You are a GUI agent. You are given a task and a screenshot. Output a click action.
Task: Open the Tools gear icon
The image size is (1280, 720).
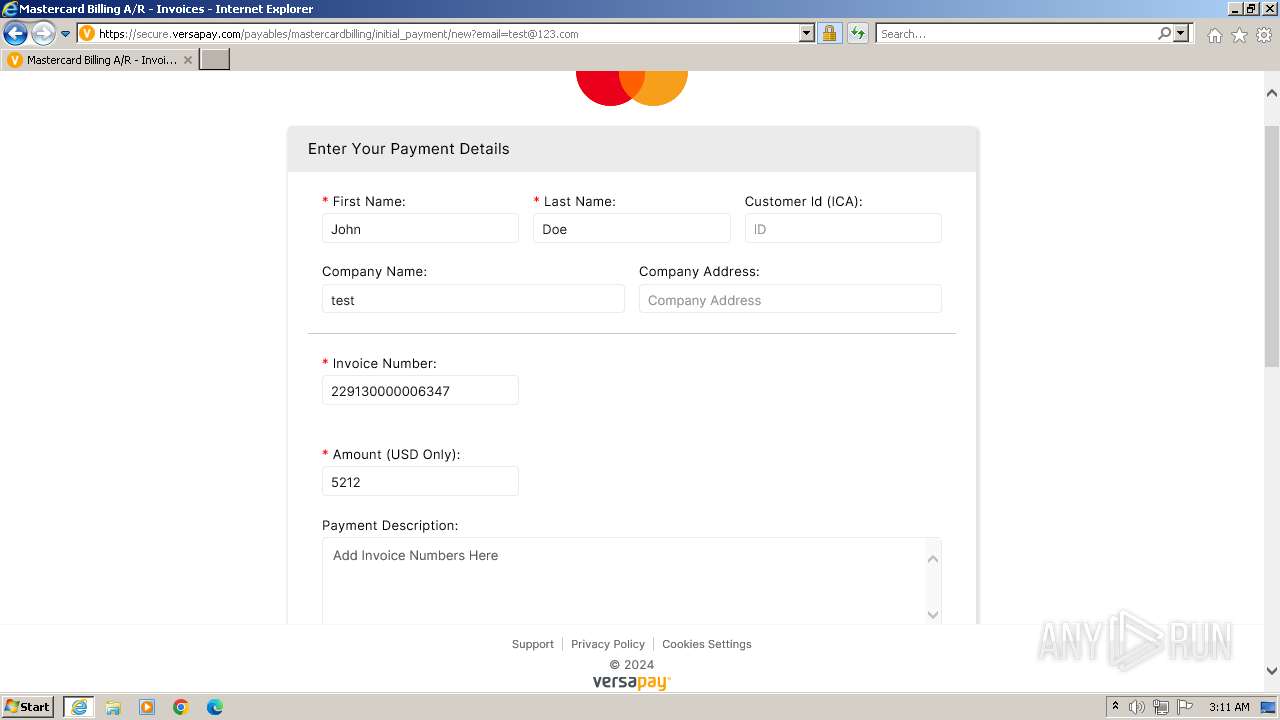[x=1264, y=35]
